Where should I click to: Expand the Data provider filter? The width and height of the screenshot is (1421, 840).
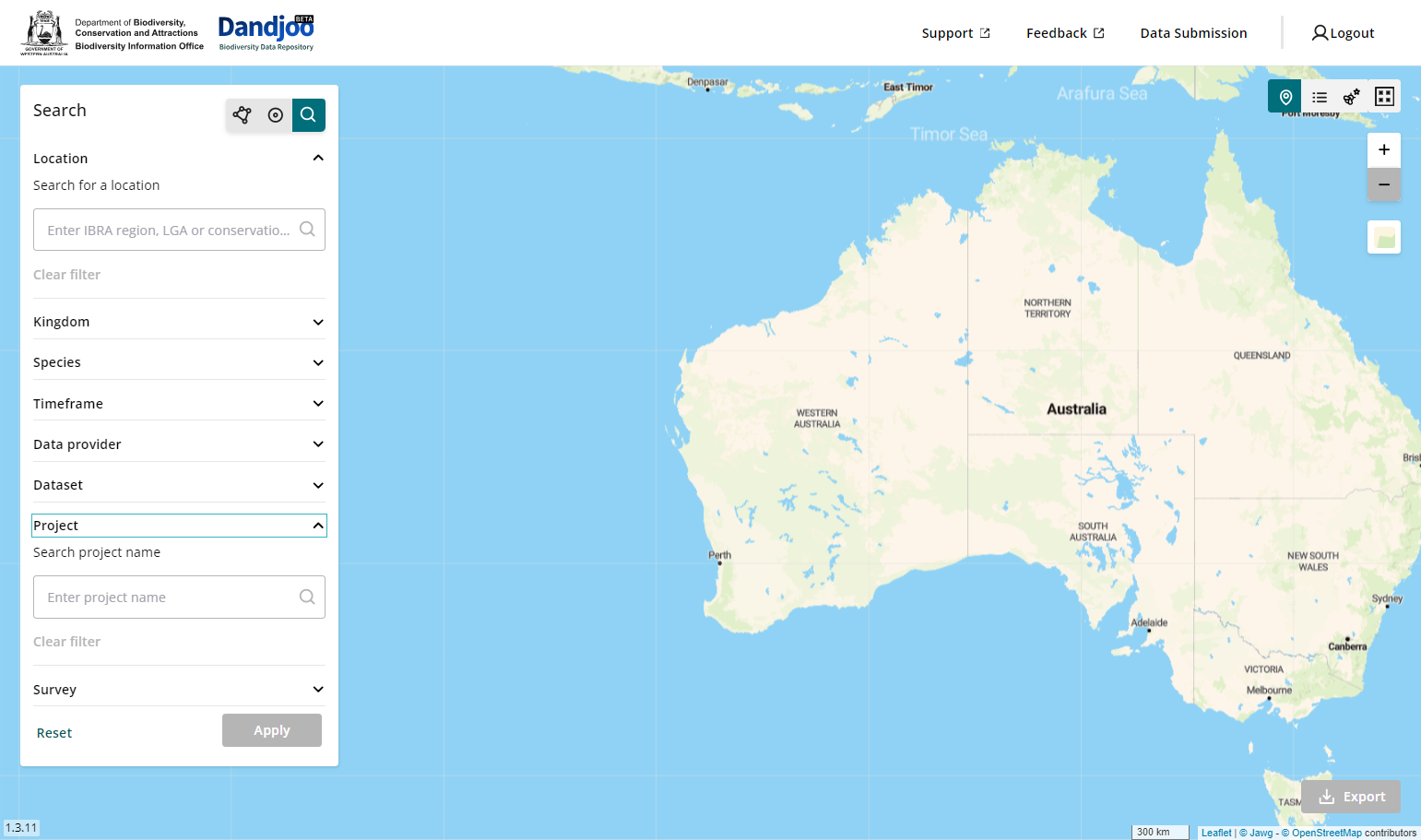[179, 444]
